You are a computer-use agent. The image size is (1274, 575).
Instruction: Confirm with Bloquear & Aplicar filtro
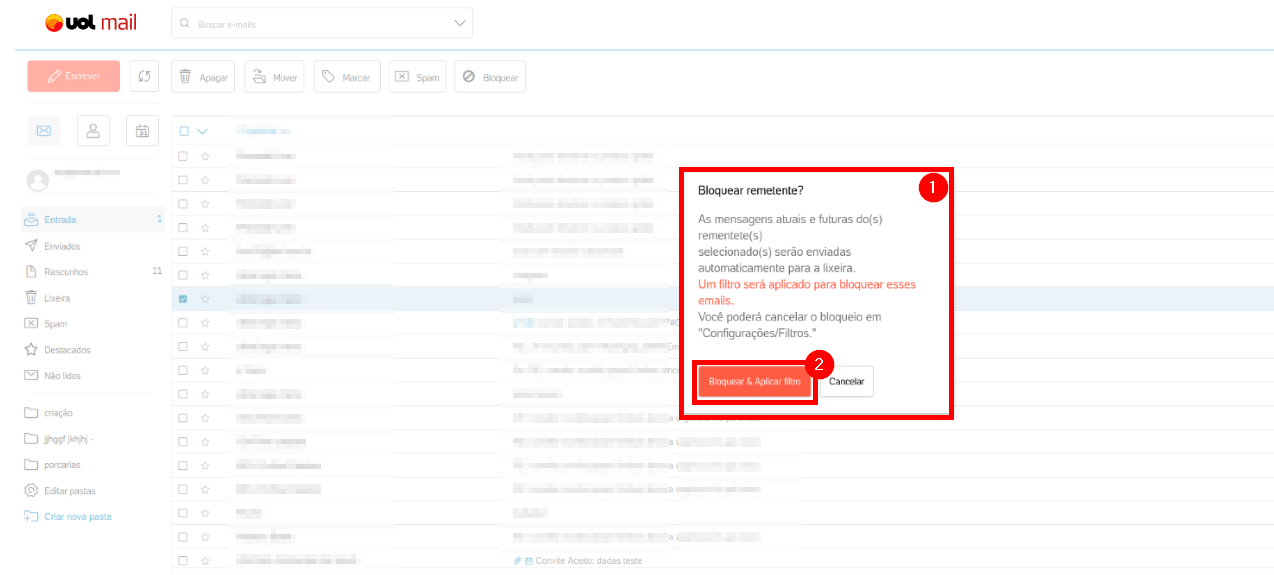(x=754, y=382)
